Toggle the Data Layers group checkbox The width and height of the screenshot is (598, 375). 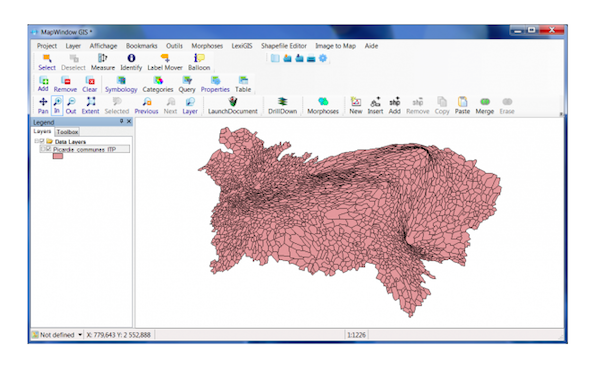point(42,141)
